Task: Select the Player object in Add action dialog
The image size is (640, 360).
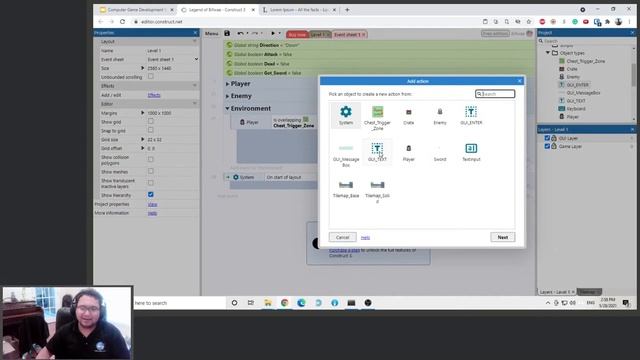Action: pos(409,152)
